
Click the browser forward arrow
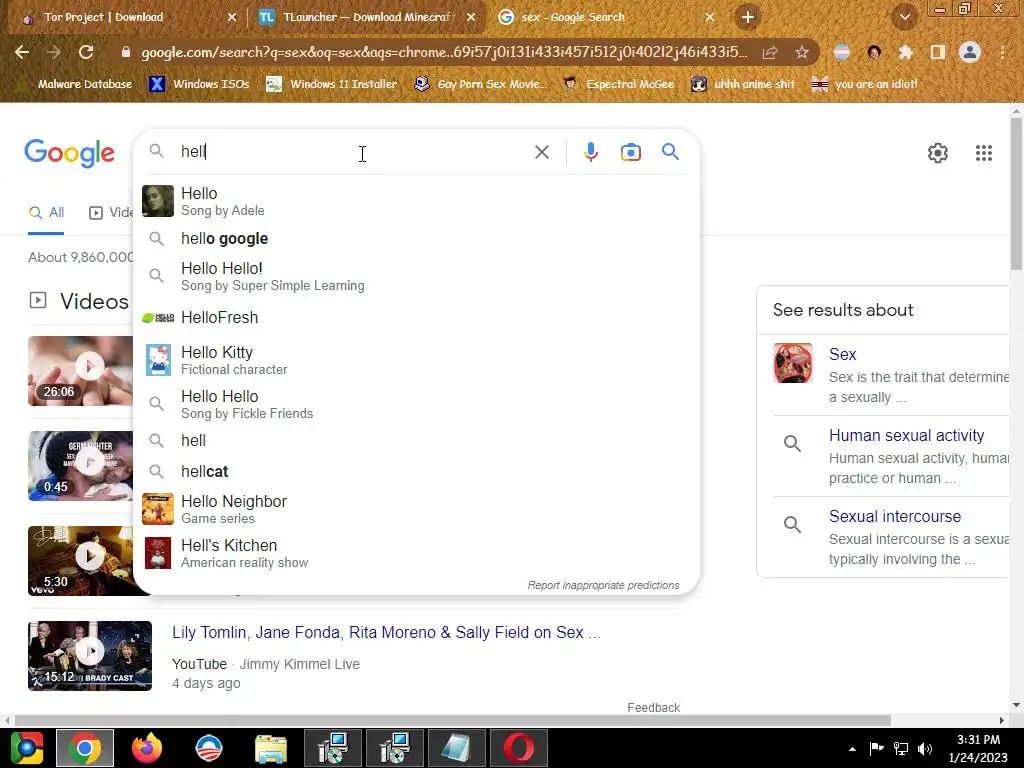(x=54, y=52)
